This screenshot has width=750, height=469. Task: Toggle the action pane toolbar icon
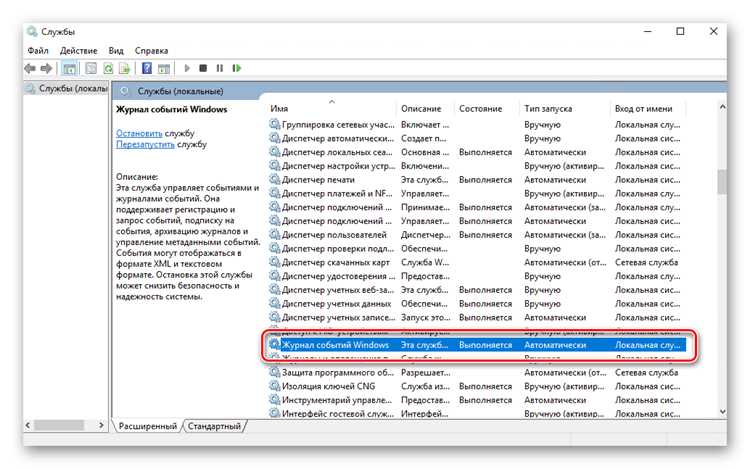(x=164, y=68)
